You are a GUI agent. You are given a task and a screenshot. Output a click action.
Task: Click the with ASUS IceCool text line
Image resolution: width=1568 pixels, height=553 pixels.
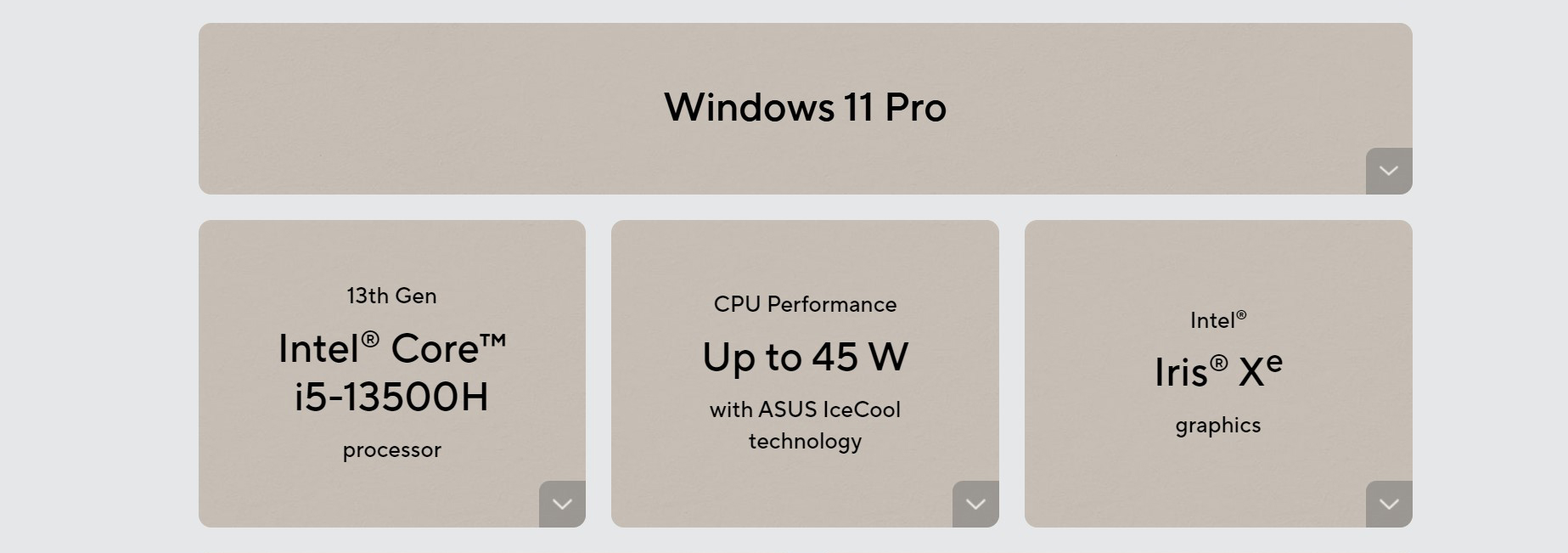(x=805, y=409)
